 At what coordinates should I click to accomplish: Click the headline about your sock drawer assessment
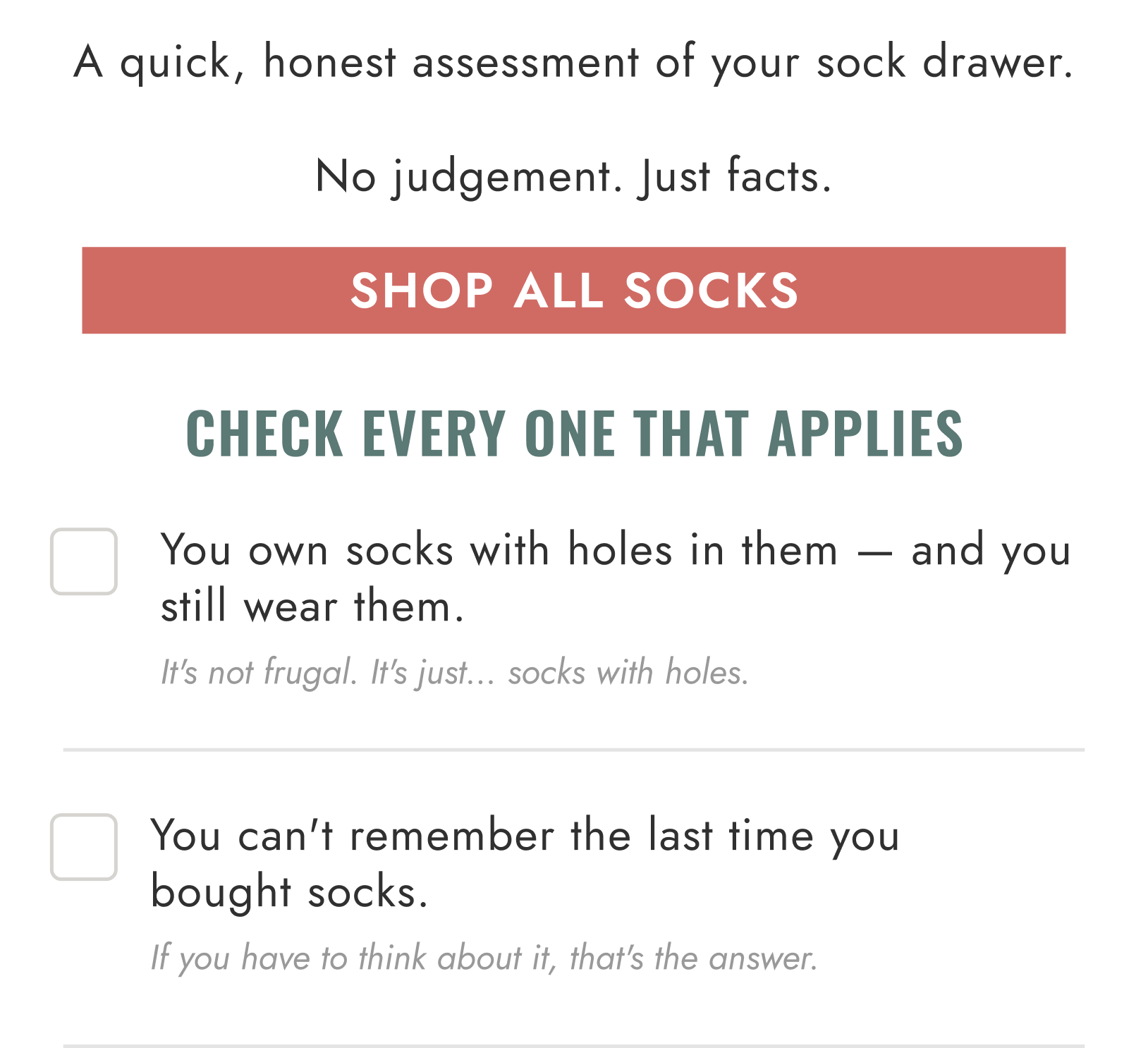click(x=574, y=62)
